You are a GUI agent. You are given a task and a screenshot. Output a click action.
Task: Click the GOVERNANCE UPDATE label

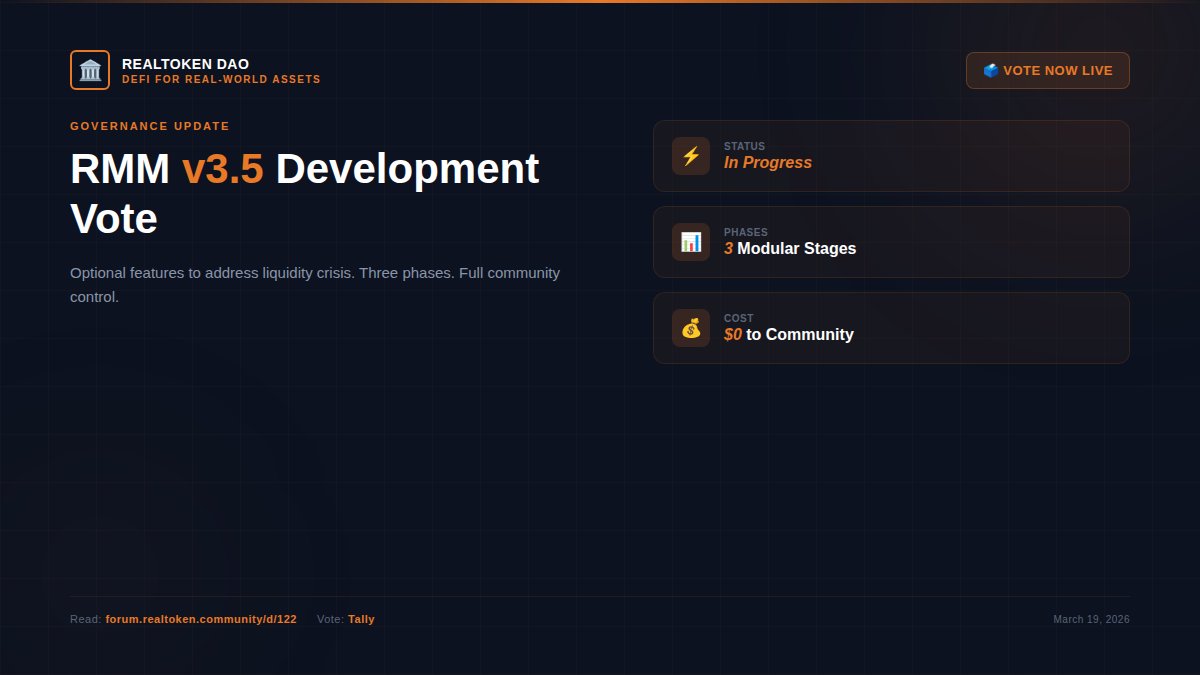point(150,126)
